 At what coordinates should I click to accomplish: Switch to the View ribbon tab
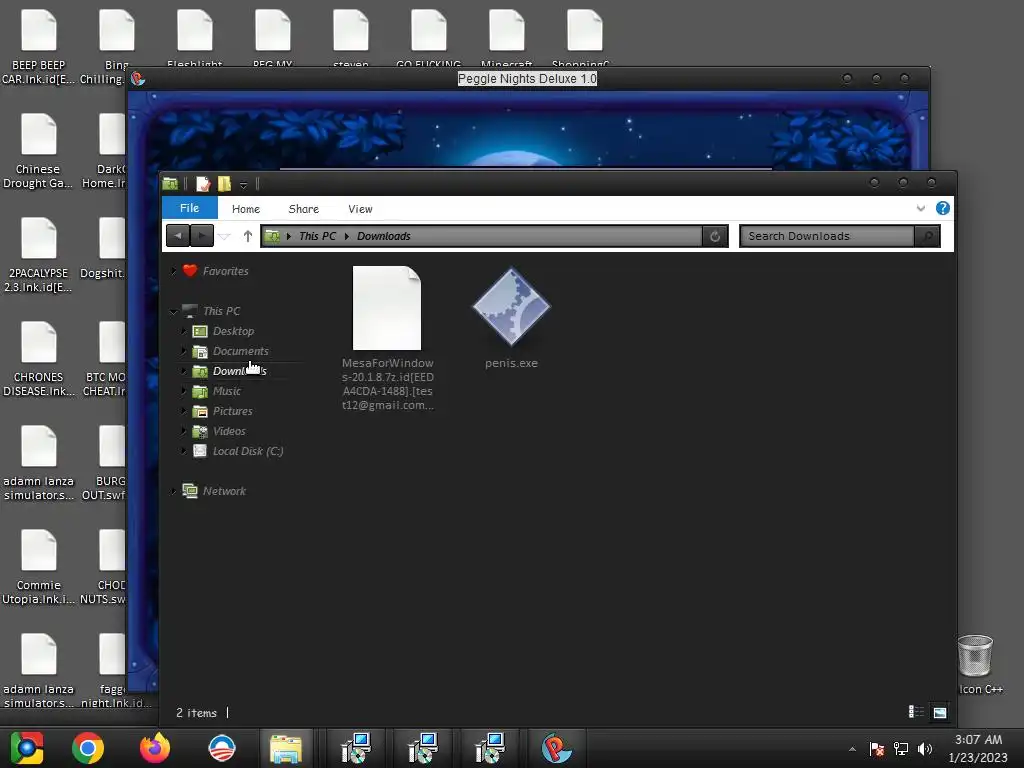click(360, 209)
